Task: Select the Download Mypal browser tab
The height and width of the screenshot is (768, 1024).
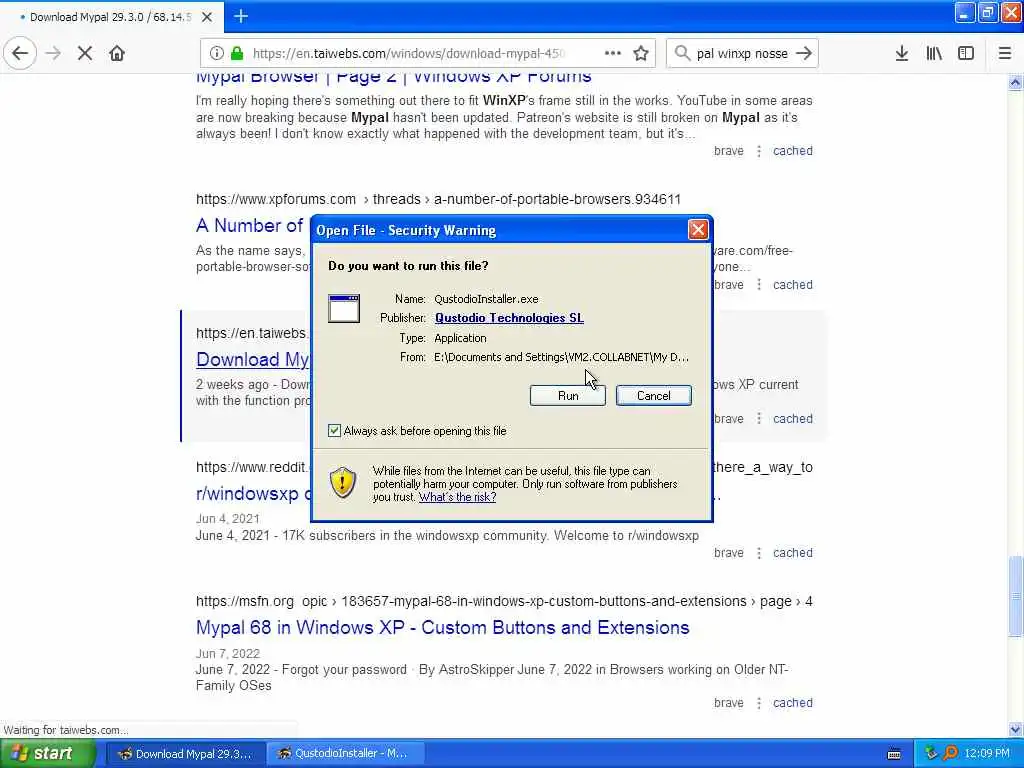Action: point(111,17)
